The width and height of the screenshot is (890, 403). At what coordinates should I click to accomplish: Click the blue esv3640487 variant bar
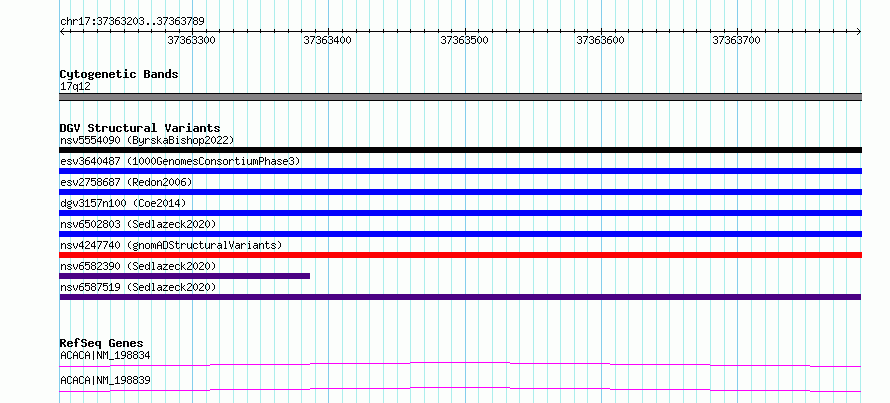tap(460, 171)
